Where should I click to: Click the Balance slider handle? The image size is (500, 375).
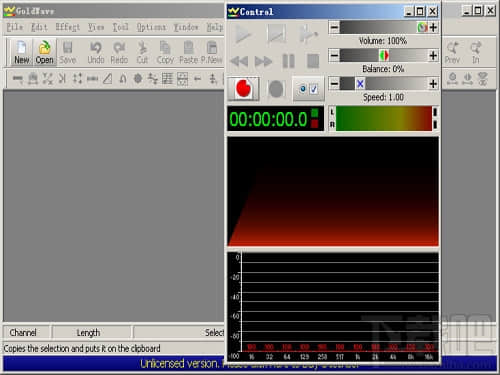(x=384, y=55)
